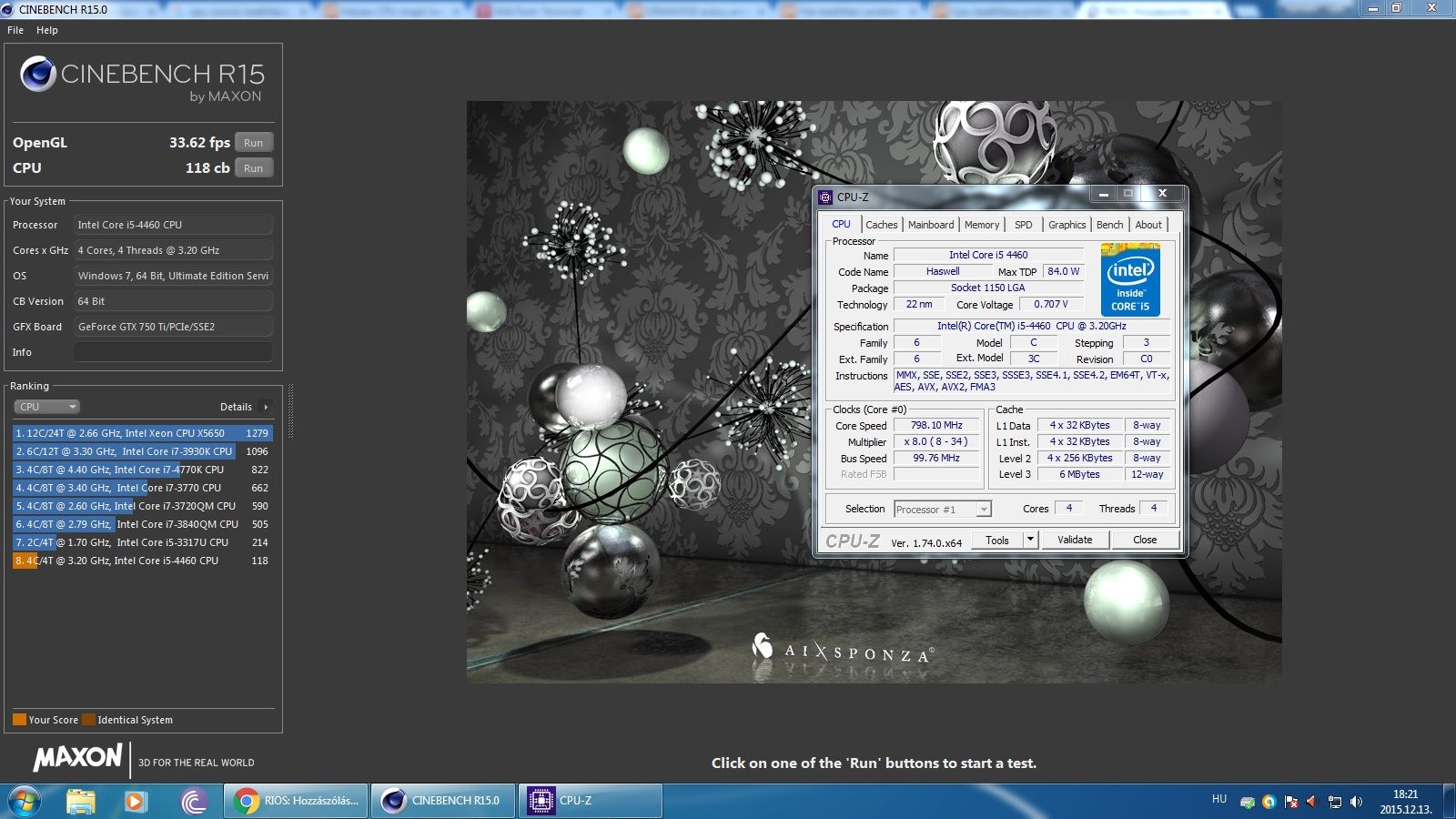Select the Core i5-3317U ranking row
This screenshot has width=1456, height=819.
click(x=143, y=542)
